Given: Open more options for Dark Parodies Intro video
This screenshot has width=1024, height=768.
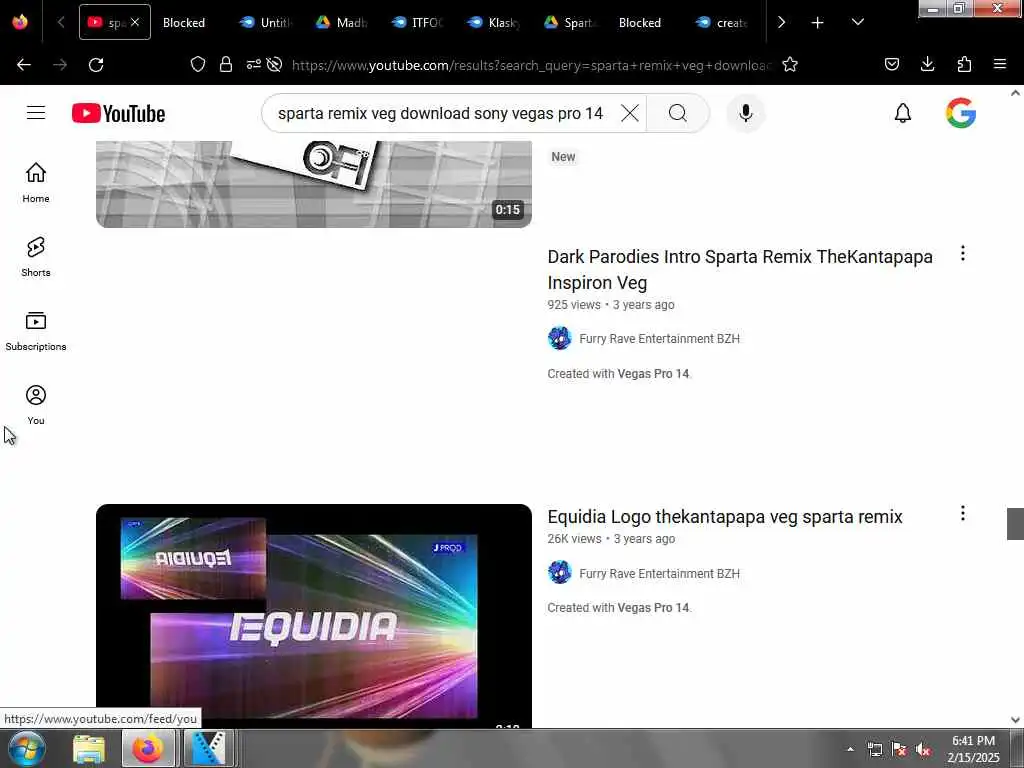Looking at the screenshot, I should click(x=963, y=253).
